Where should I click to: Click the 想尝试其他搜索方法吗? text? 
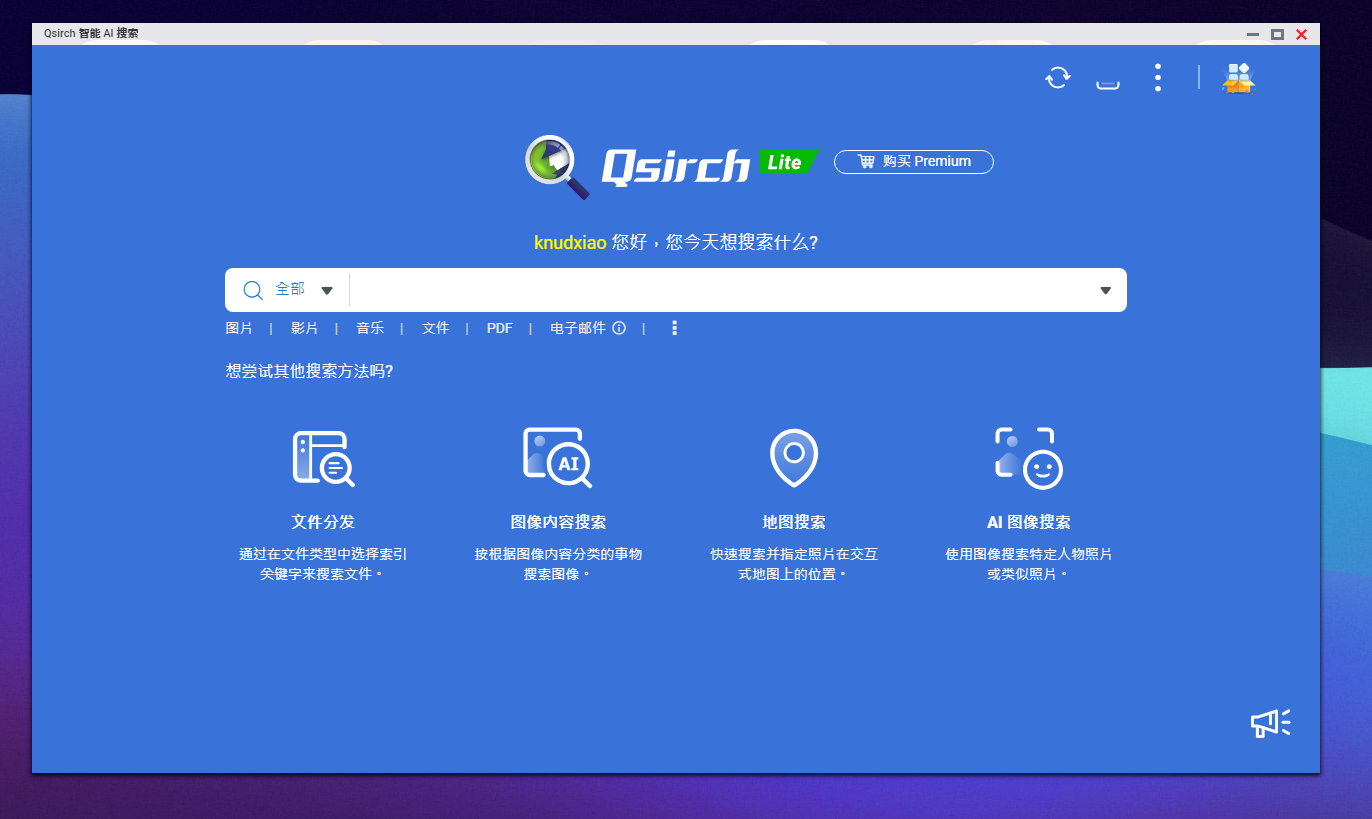pos(309,371)
